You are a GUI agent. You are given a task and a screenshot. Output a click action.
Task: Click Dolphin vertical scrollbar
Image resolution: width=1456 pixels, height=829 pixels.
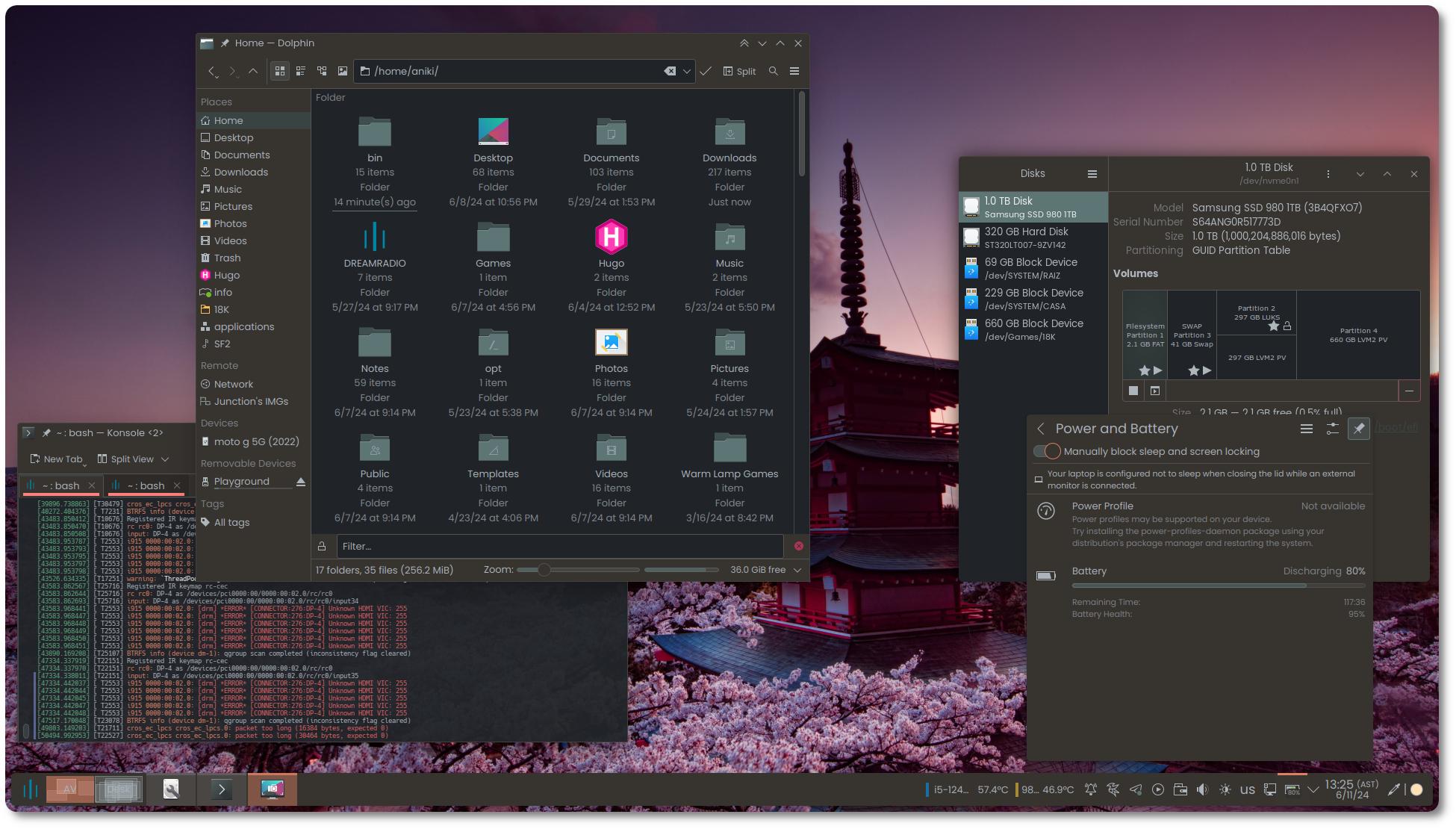(x=802, y=134)
